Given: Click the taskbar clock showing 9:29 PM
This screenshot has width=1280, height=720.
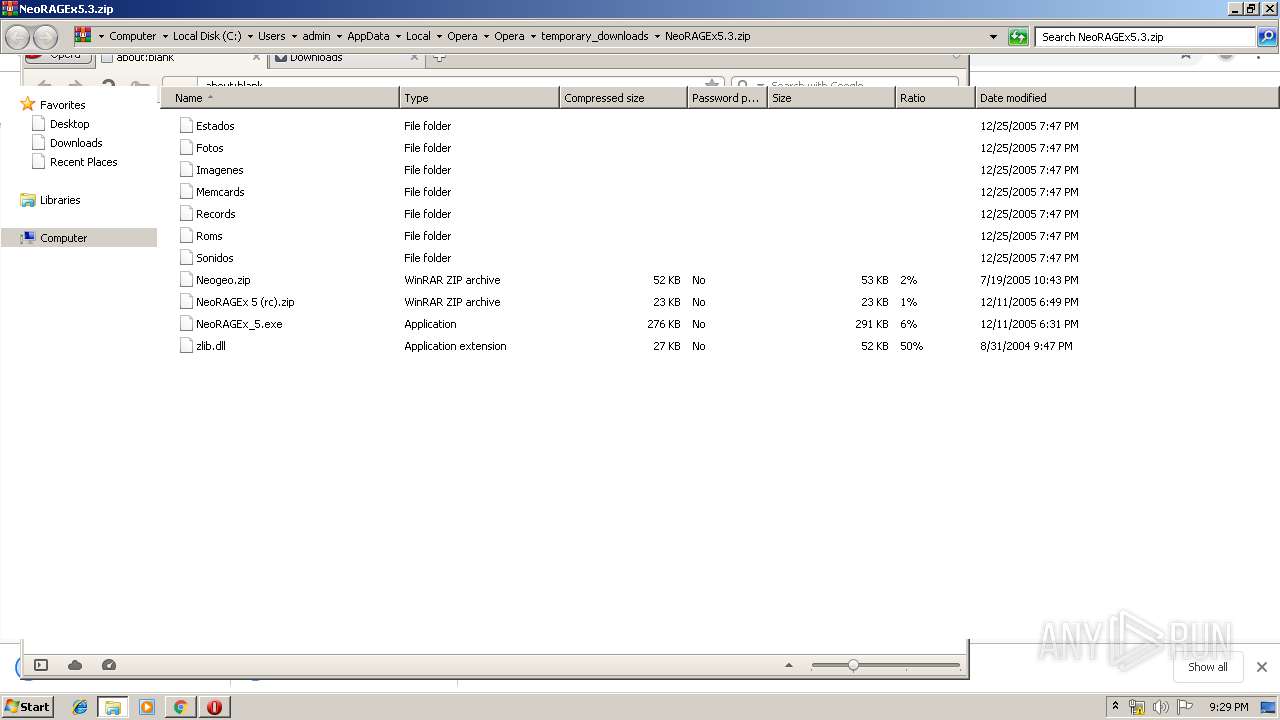Looking at the screenshot, I should tap(1228, 707).
